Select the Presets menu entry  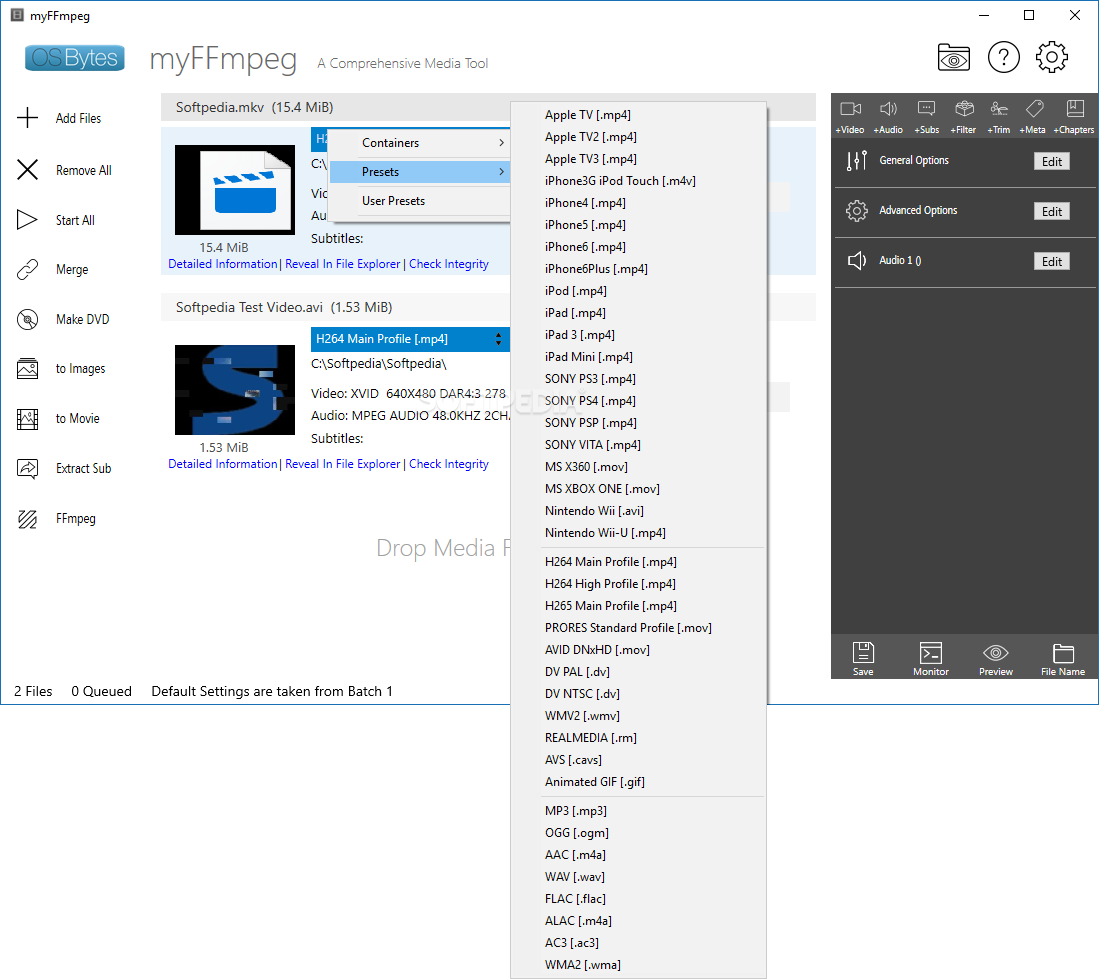(419, 172)
